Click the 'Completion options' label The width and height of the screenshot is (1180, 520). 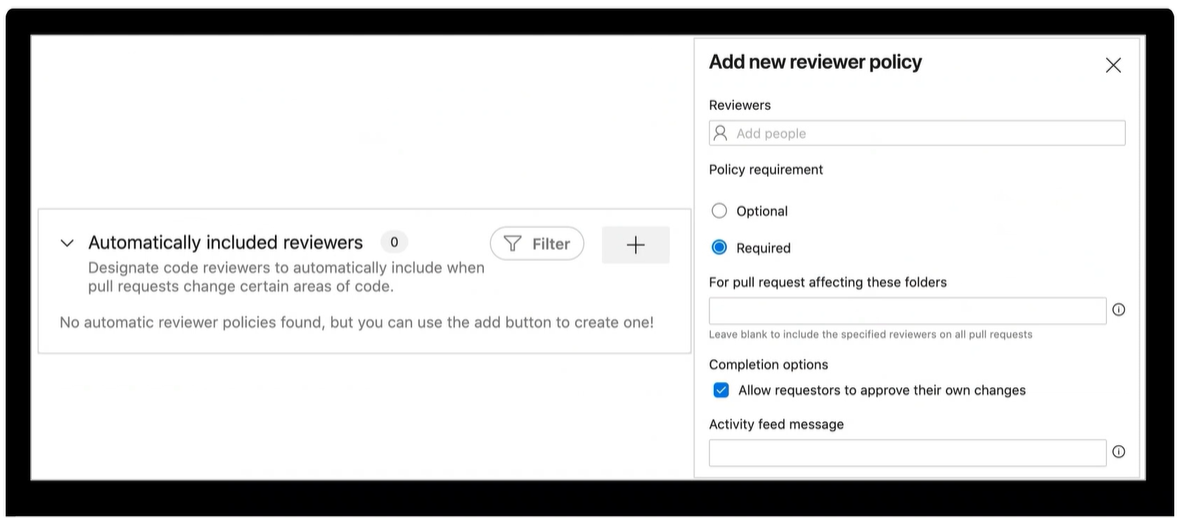pyautogui.click(x=768, y=364)
